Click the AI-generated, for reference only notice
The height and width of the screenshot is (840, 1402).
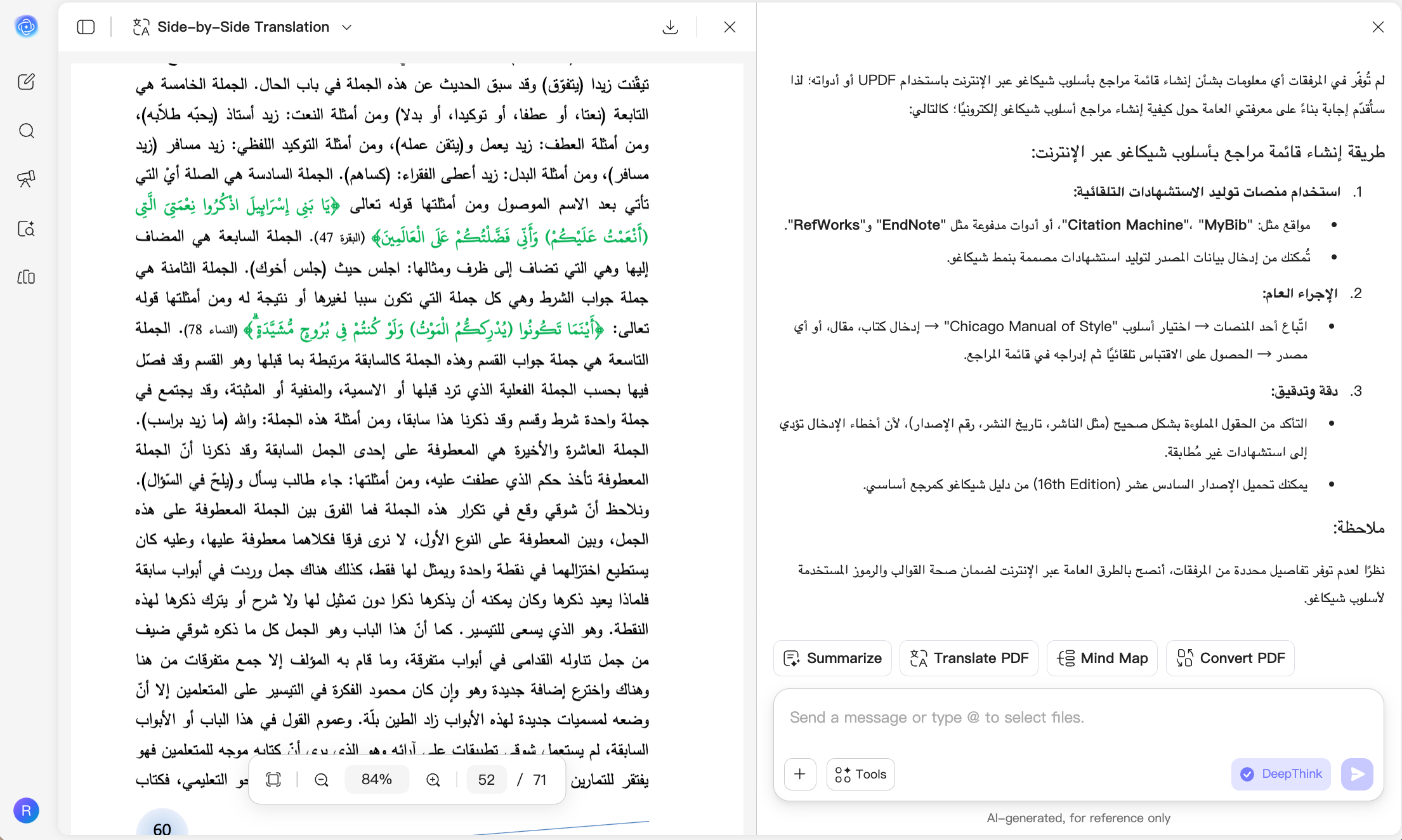pos(1078,818)
